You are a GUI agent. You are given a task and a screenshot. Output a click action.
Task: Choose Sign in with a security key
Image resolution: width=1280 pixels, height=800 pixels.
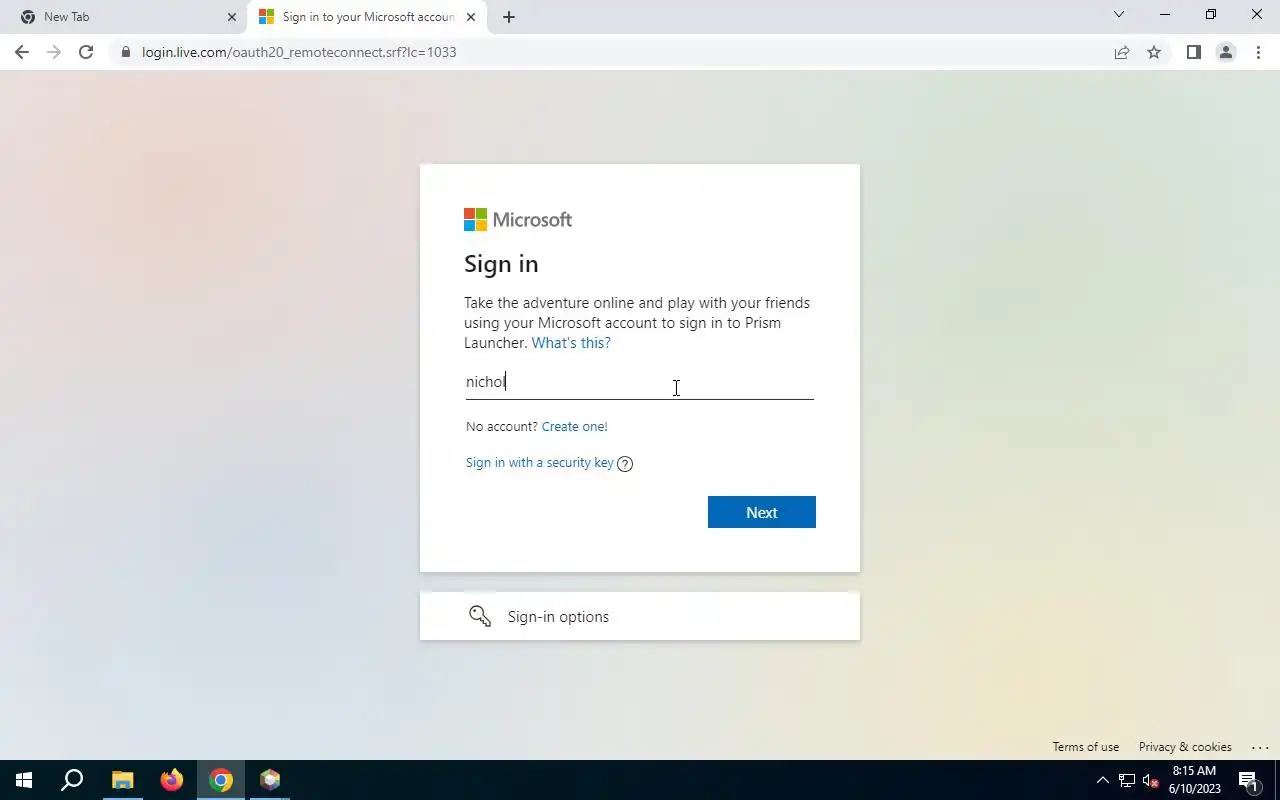click(x=539, y=462)
